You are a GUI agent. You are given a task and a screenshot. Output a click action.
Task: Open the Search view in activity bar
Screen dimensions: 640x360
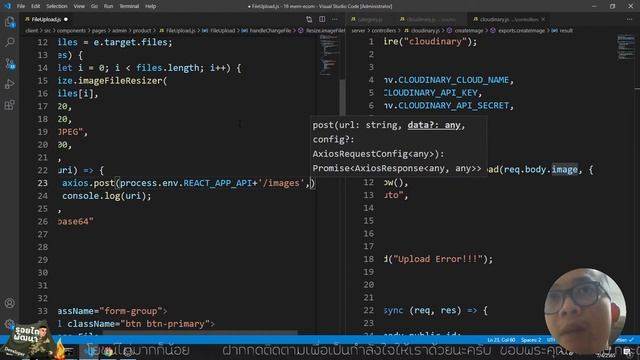tap(10, 42)
